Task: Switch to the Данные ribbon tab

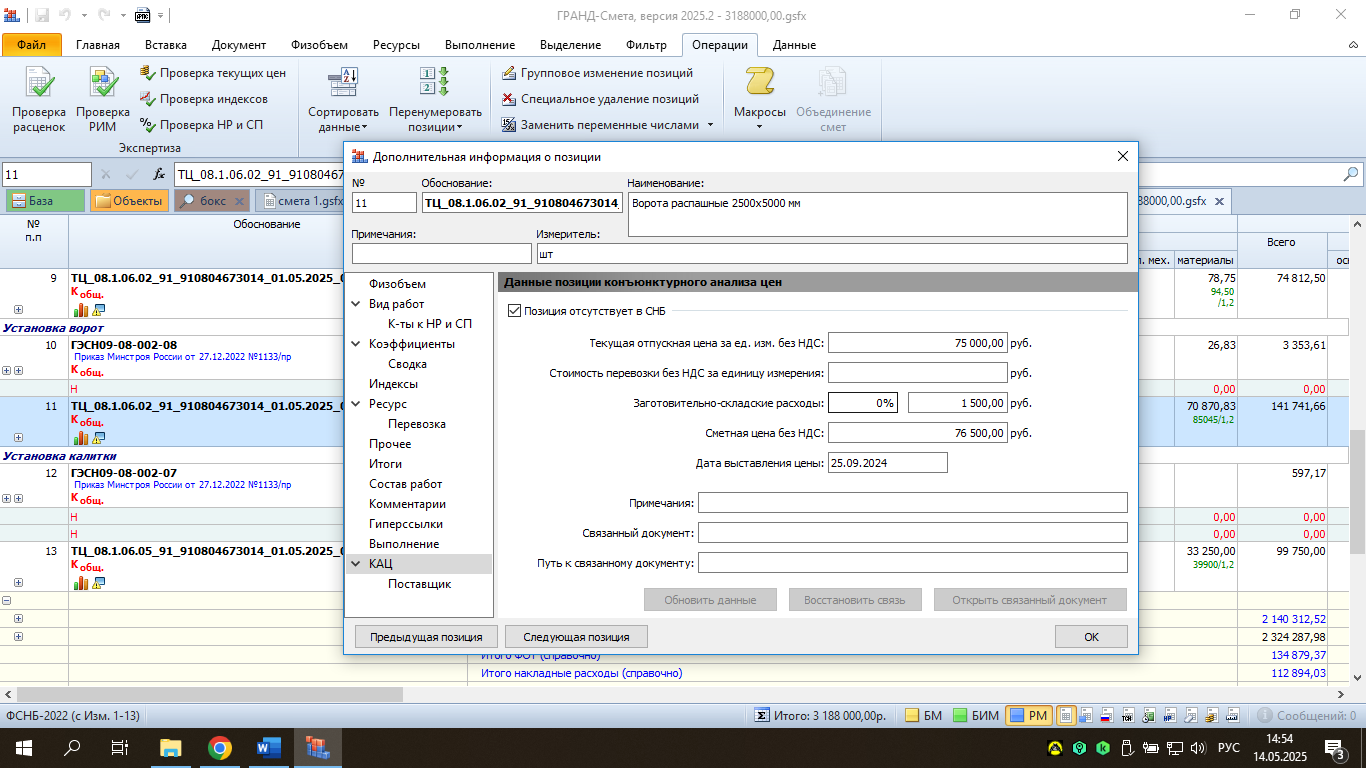Action: [794, 45]
